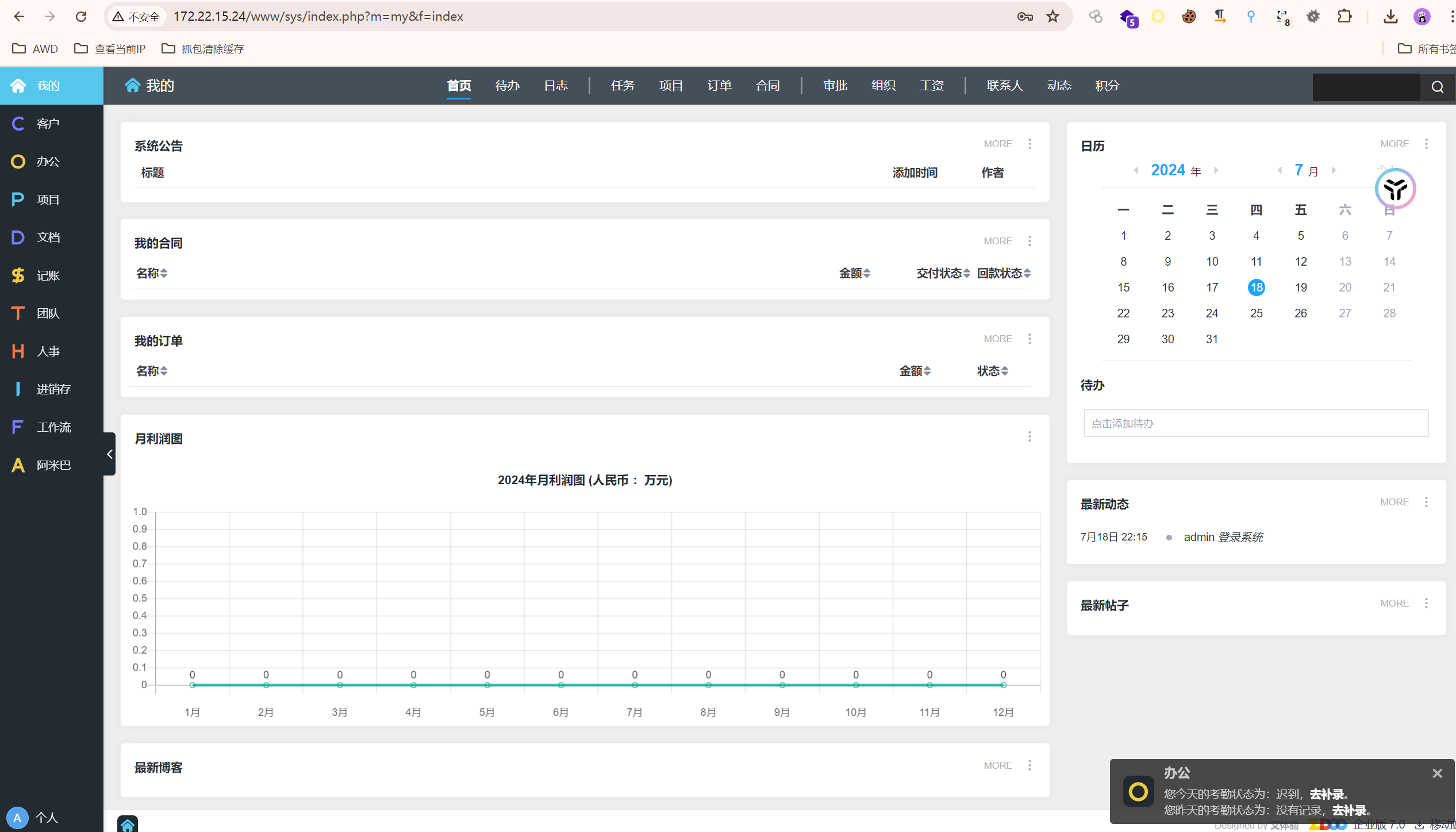Collapse the left sidebar with arrow handle
Viewport: 1456px width, 832px height.
(x=109, y=454)
